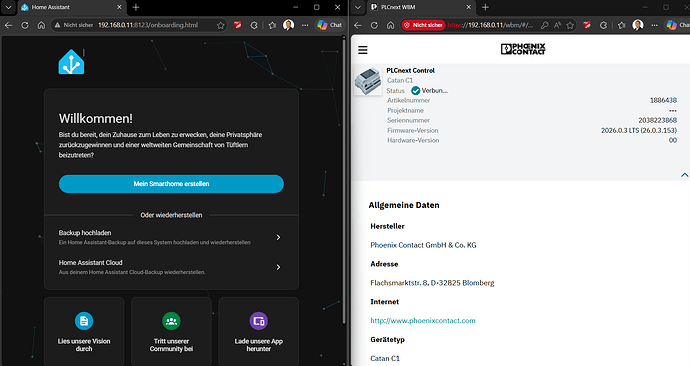Click the onboarding page vertical scrollbar
This screenshot has width=690, height=366.
coord(344,180)
